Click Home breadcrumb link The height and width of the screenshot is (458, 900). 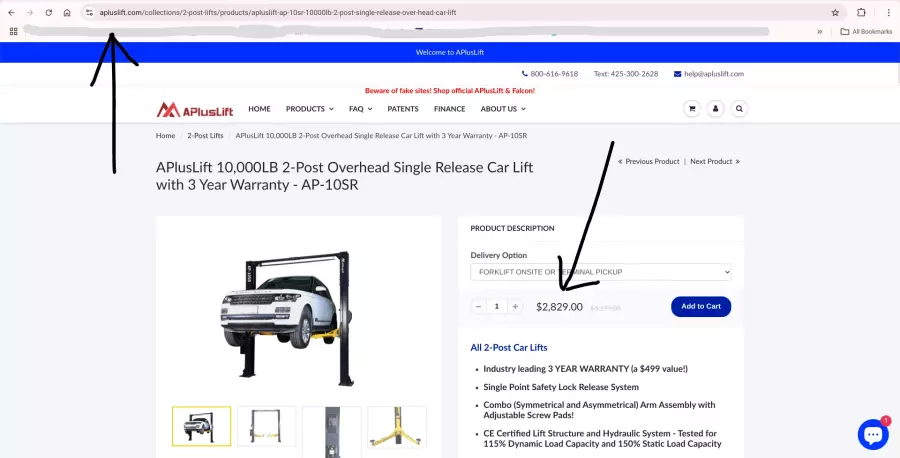point(165,135)
